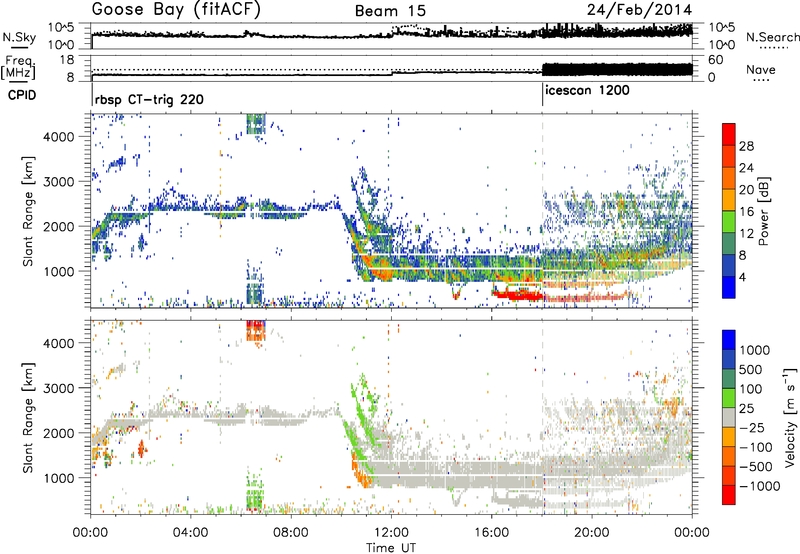The image size is (800, 554).
Task: Click the dashed CPID change line at 18:00 in power panel
Action: [x=543, y=210]
